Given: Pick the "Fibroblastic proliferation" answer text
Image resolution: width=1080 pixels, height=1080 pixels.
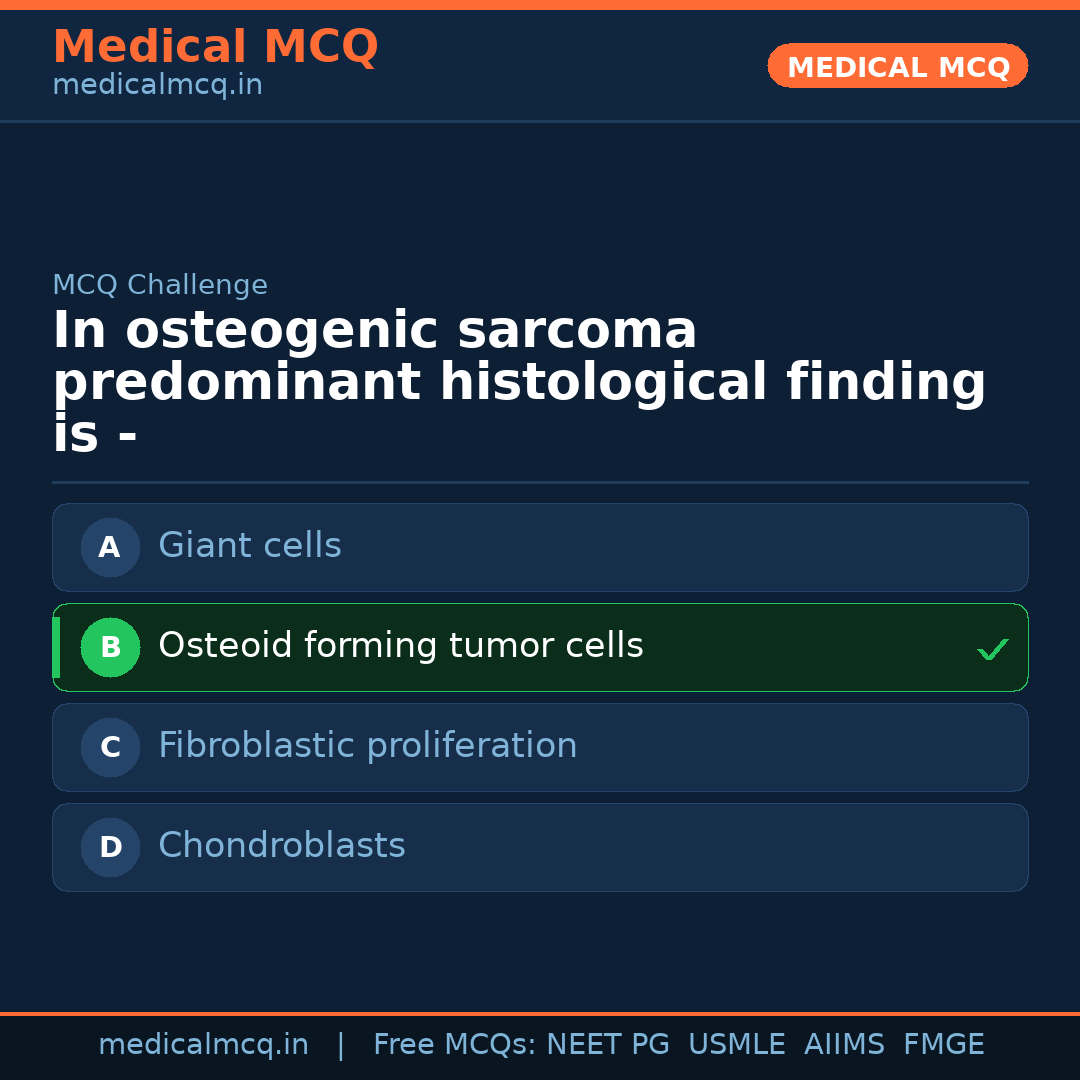Looking at the screenshot, I should click(x=367, y=746).
